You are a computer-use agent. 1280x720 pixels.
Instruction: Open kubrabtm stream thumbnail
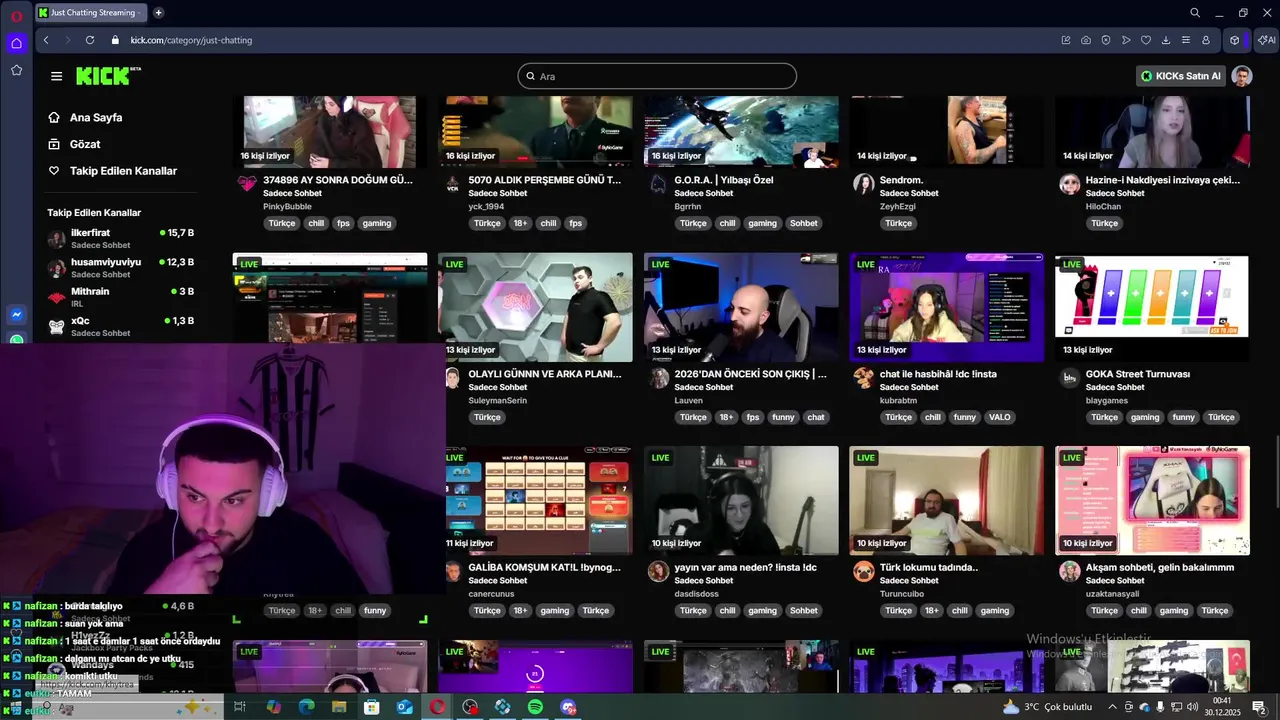947,307
